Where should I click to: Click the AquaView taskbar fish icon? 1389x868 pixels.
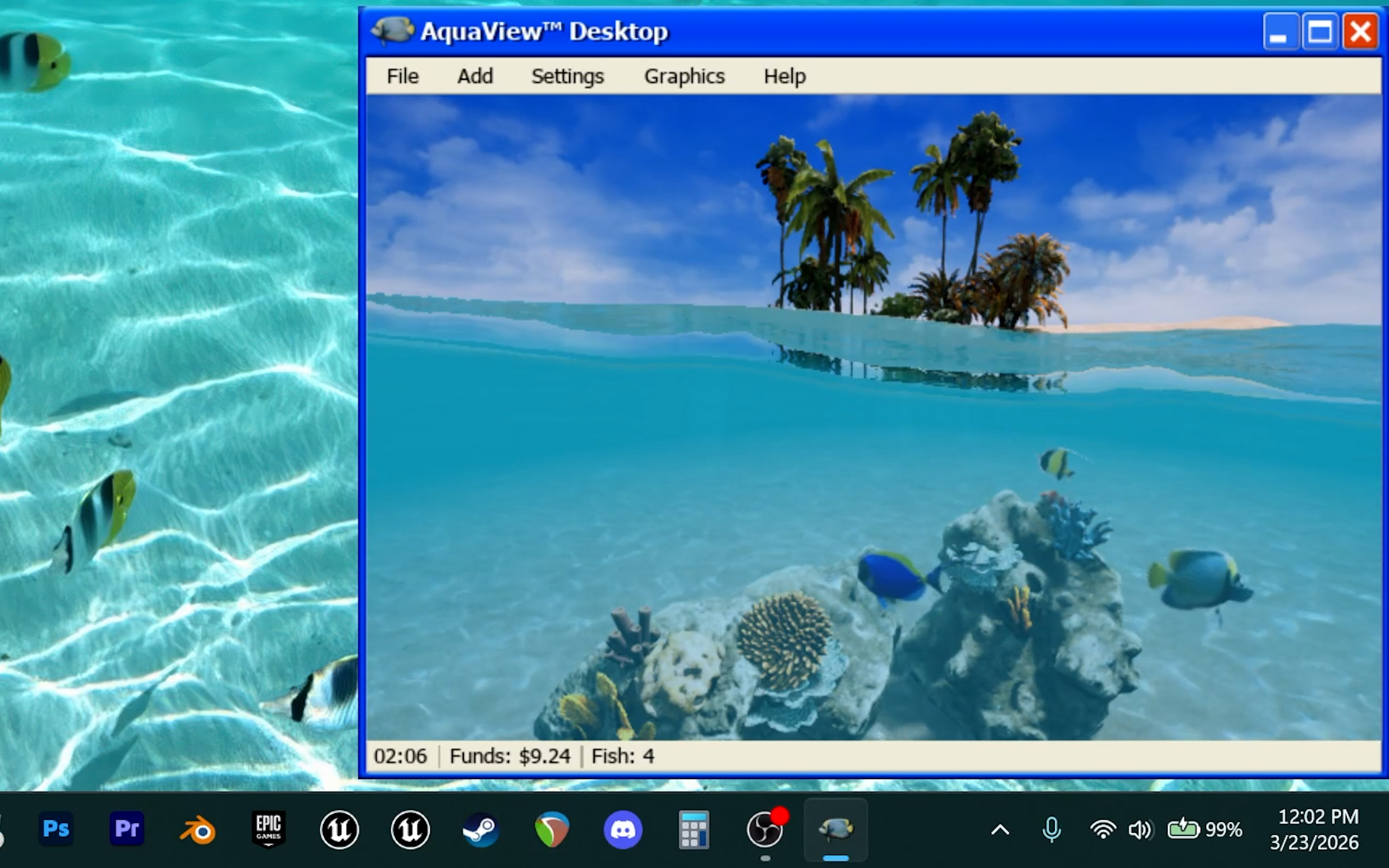[836, 829]
